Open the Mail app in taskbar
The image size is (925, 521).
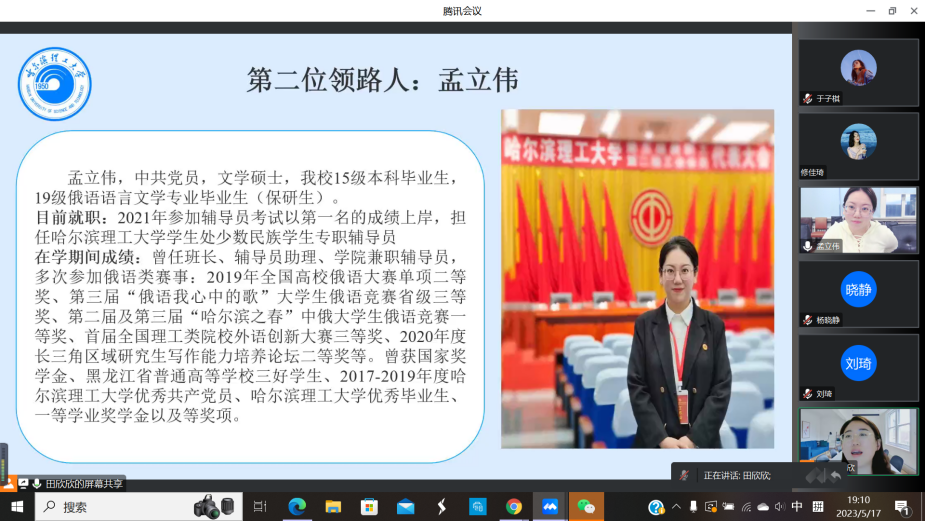tap(405, 507)
